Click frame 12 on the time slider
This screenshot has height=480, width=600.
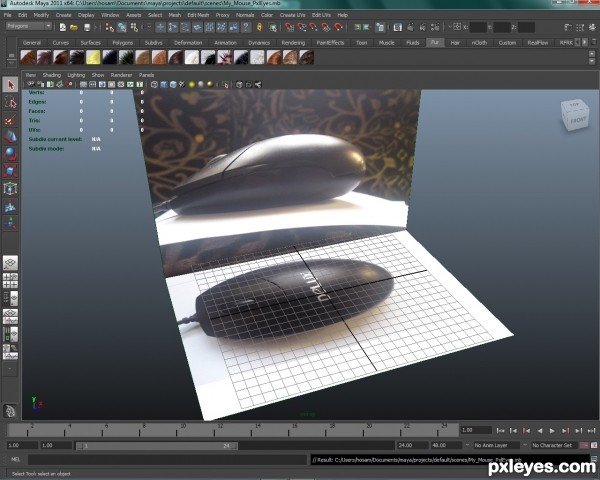click(x=220, y=430)
